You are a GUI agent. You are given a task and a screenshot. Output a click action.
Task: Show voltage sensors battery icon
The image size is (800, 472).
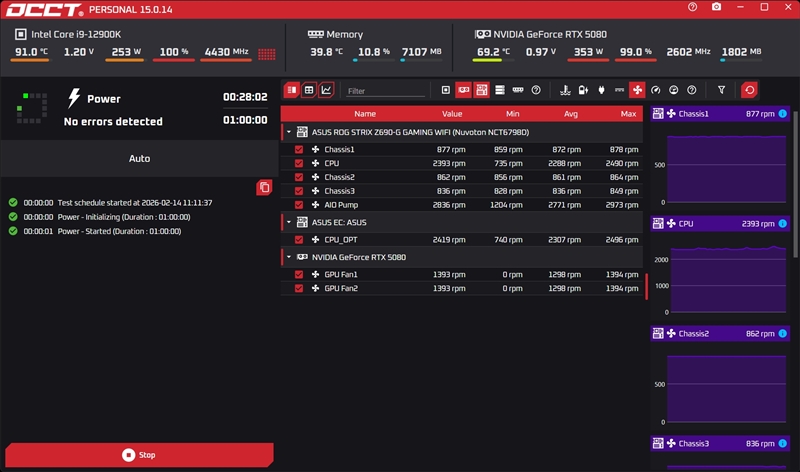[x=583, y=90]
